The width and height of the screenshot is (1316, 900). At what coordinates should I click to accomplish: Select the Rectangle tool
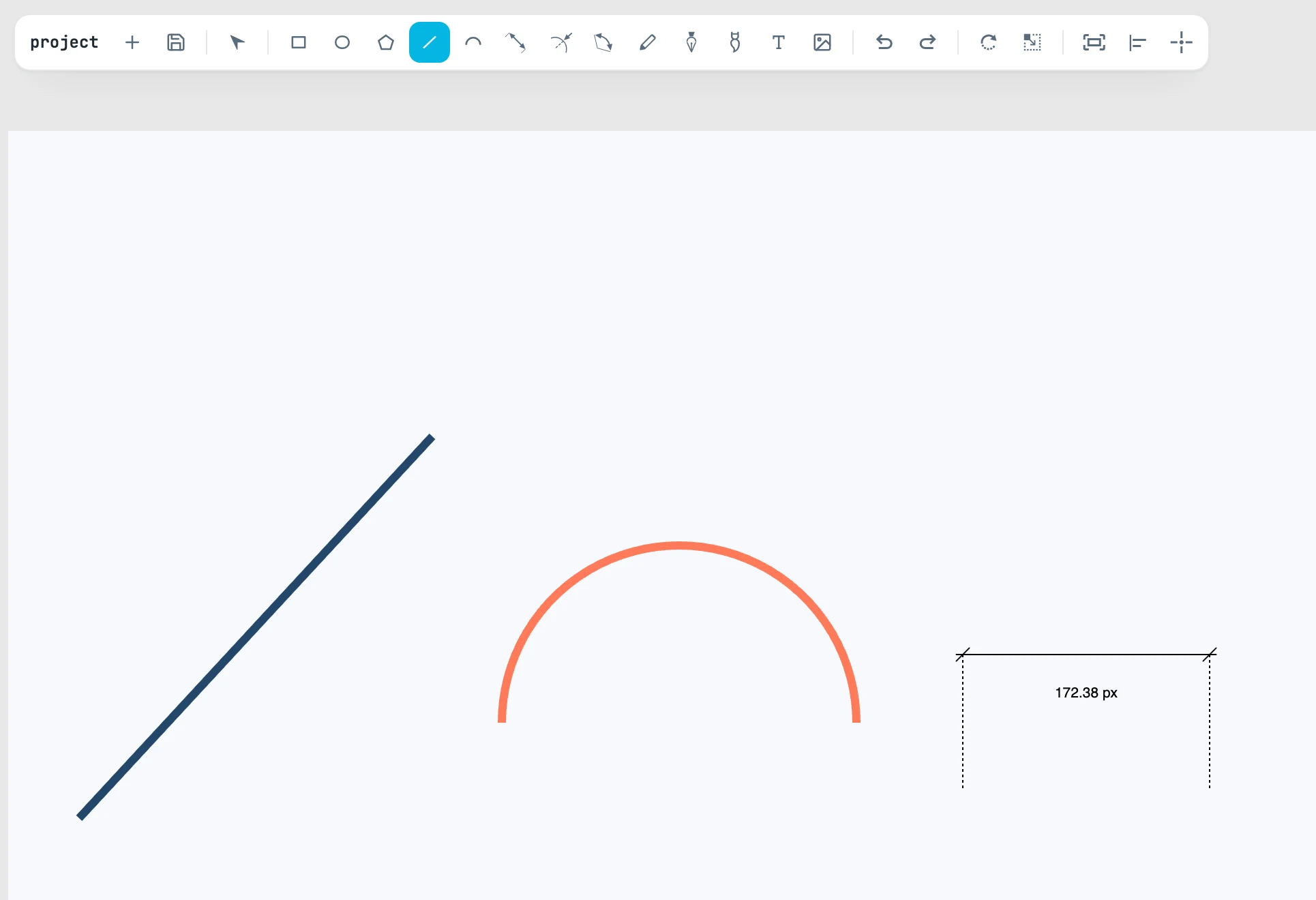299,42
